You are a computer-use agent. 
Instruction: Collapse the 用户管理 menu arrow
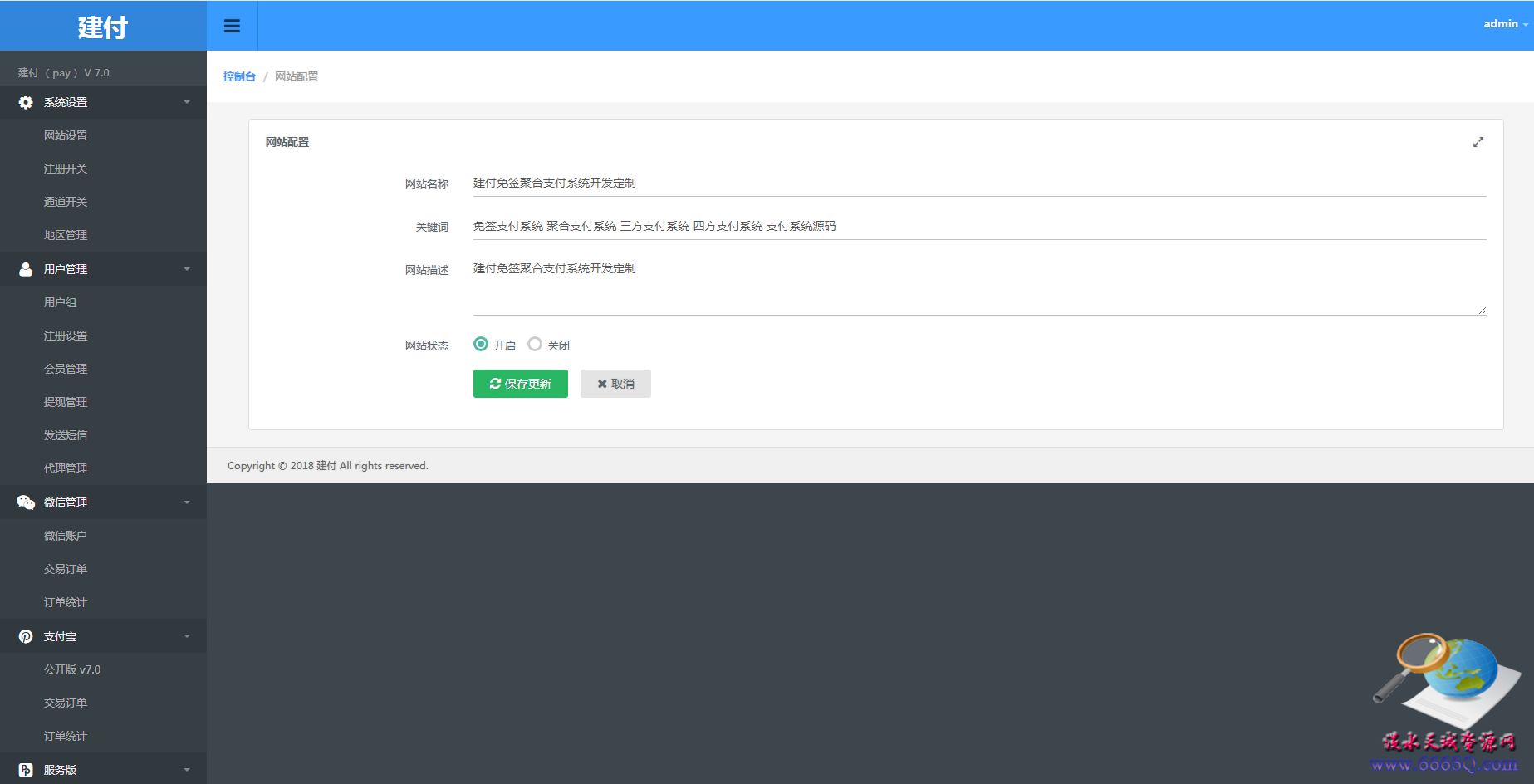tap(187, 269)
